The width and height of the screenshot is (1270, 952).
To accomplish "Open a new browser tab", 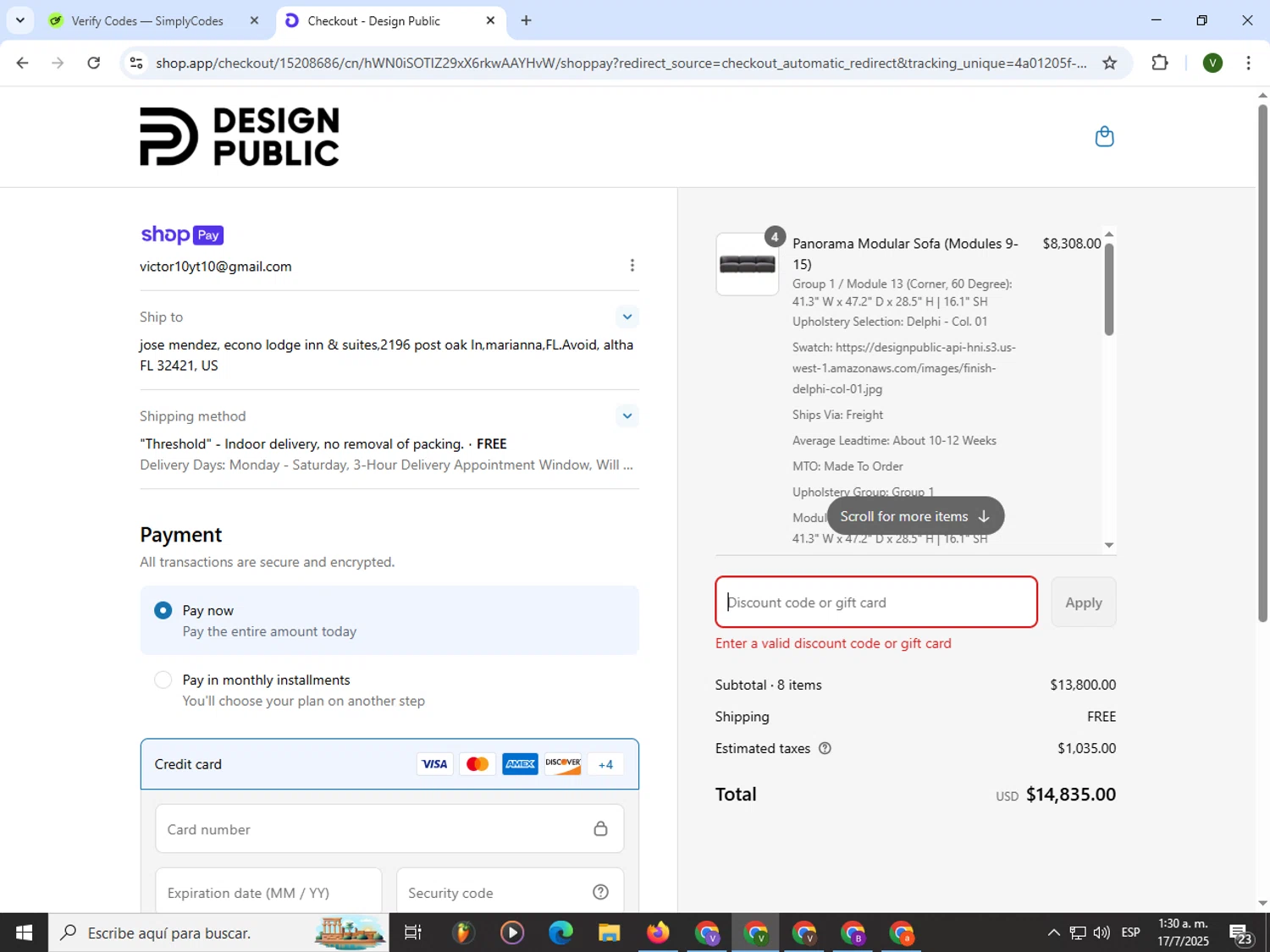I will coord(526,20).
